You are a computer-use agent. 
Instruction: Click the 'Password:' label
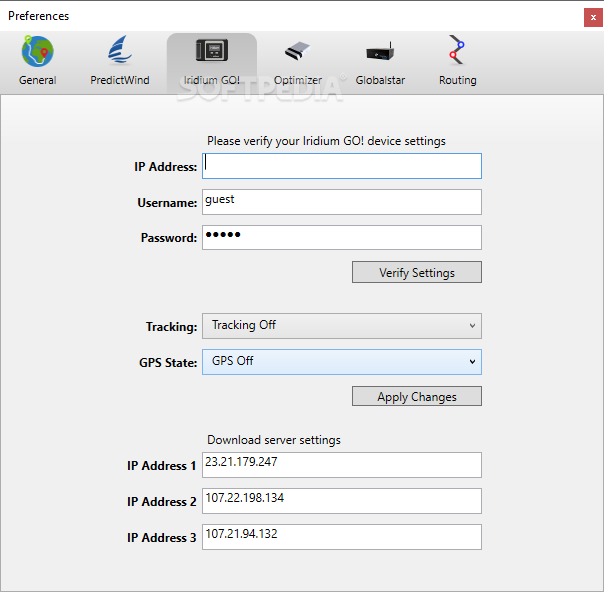pos(169,238)
